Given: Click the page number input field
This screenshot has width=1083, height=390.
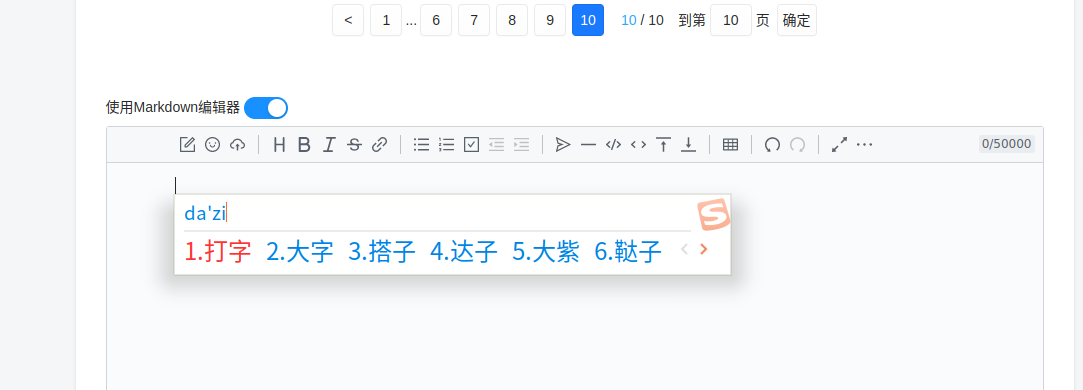Looking at the screenshot, I should tap(731, 20).
